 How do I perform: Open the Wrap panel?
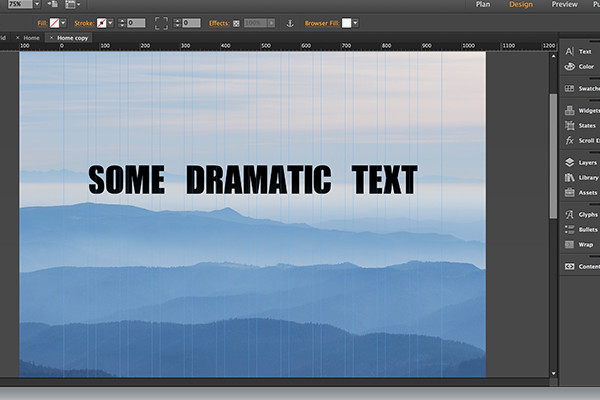(579, 245)
